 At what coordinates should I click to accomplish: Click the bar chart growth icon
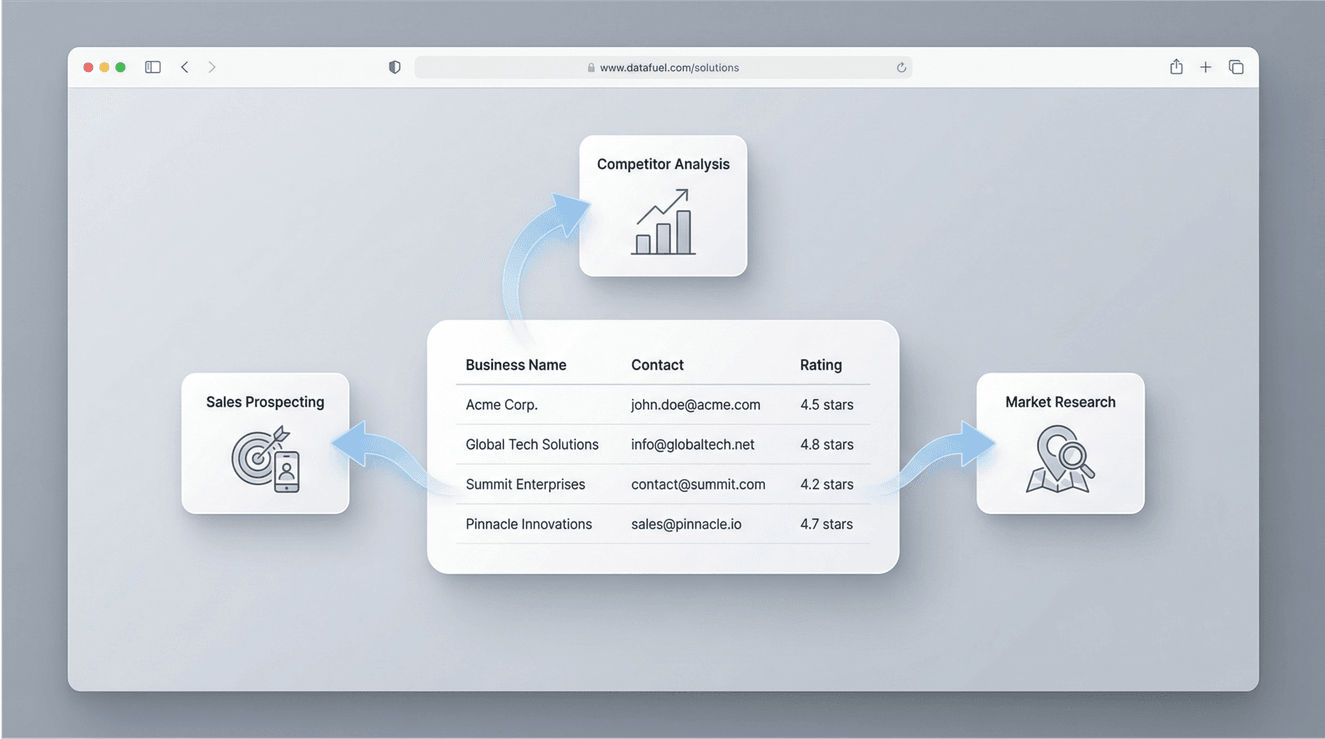pyautogui.click(x=663, y=222)
